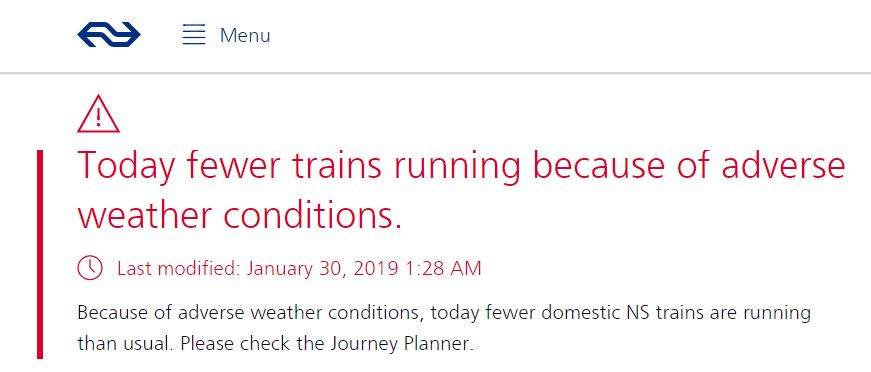Open the hamburger menu icon
The width and height of the screenshot is (871, 372).
(x=194, y=34)
